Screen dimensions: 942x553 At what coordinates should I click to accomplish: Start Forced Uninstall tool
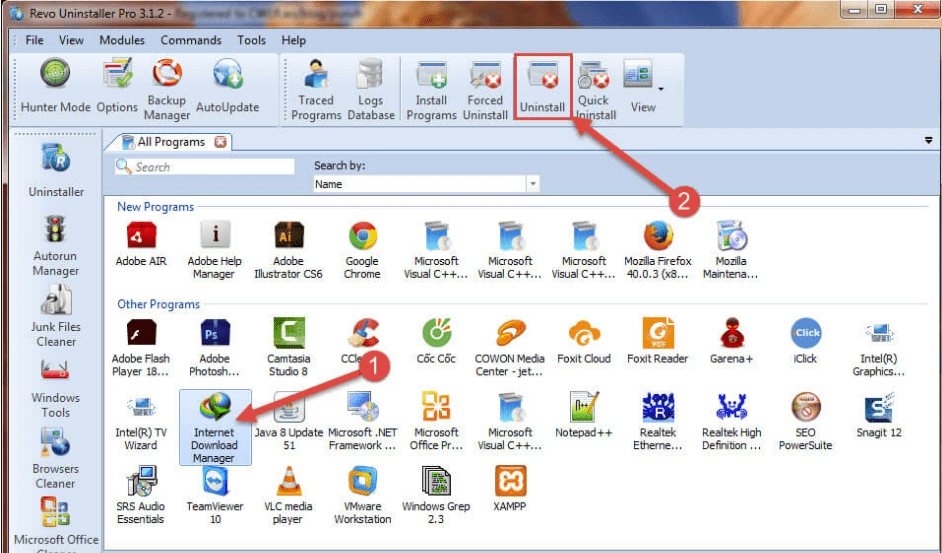[x=485, y=89]
